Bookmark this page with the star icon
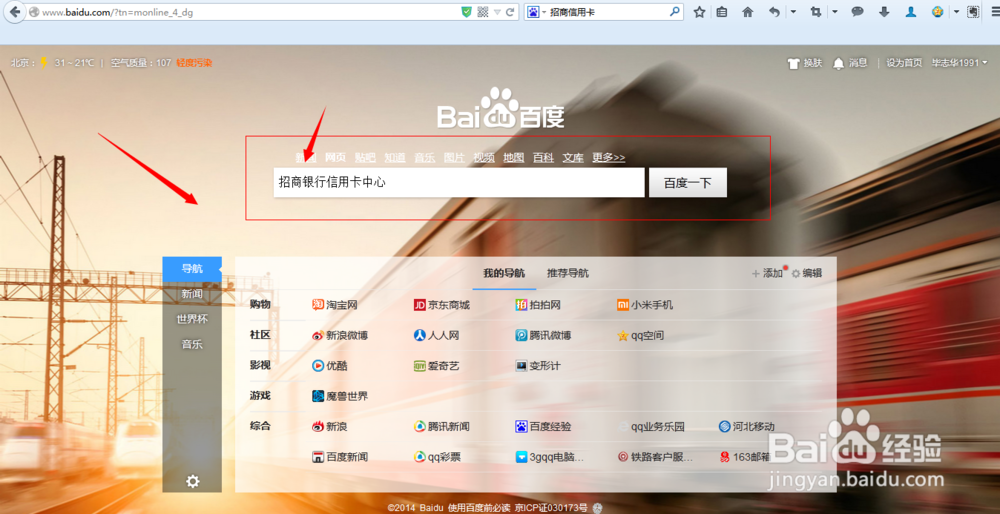The image size is (1000, 514). tap(700, 11)
